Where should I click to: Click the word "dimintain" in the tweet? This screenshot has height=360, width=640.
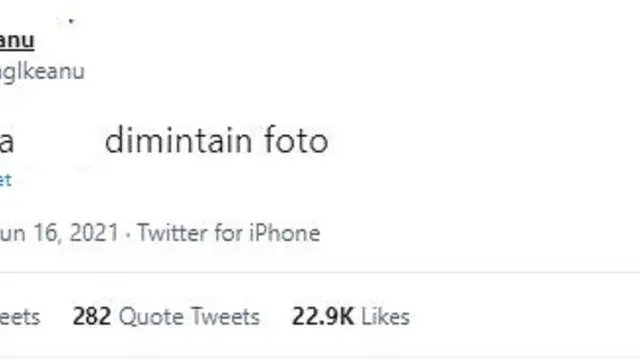[178, 140]
